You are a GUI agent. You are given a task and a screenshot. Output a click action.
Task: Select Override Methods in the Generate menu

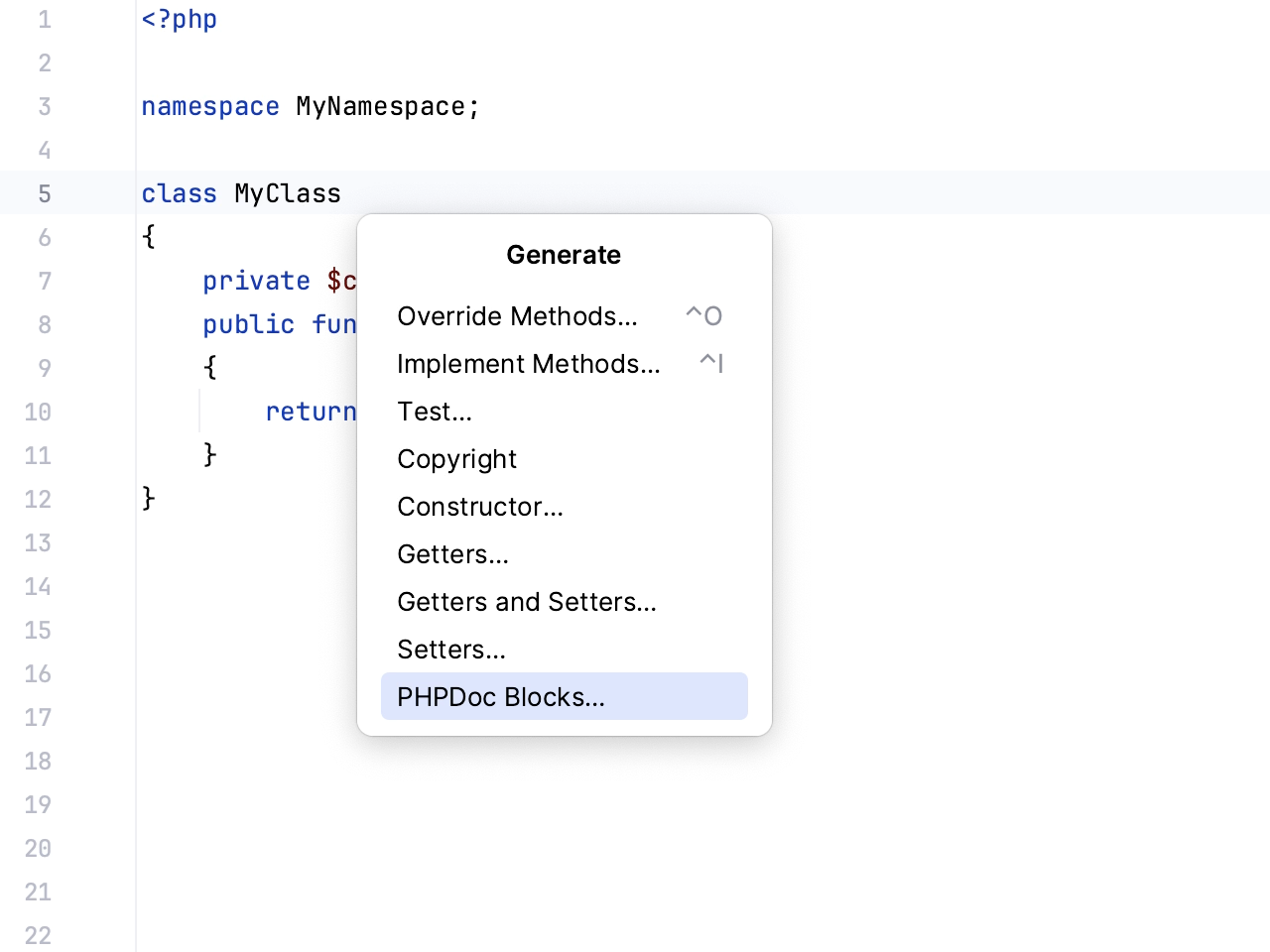click(517, 316)
